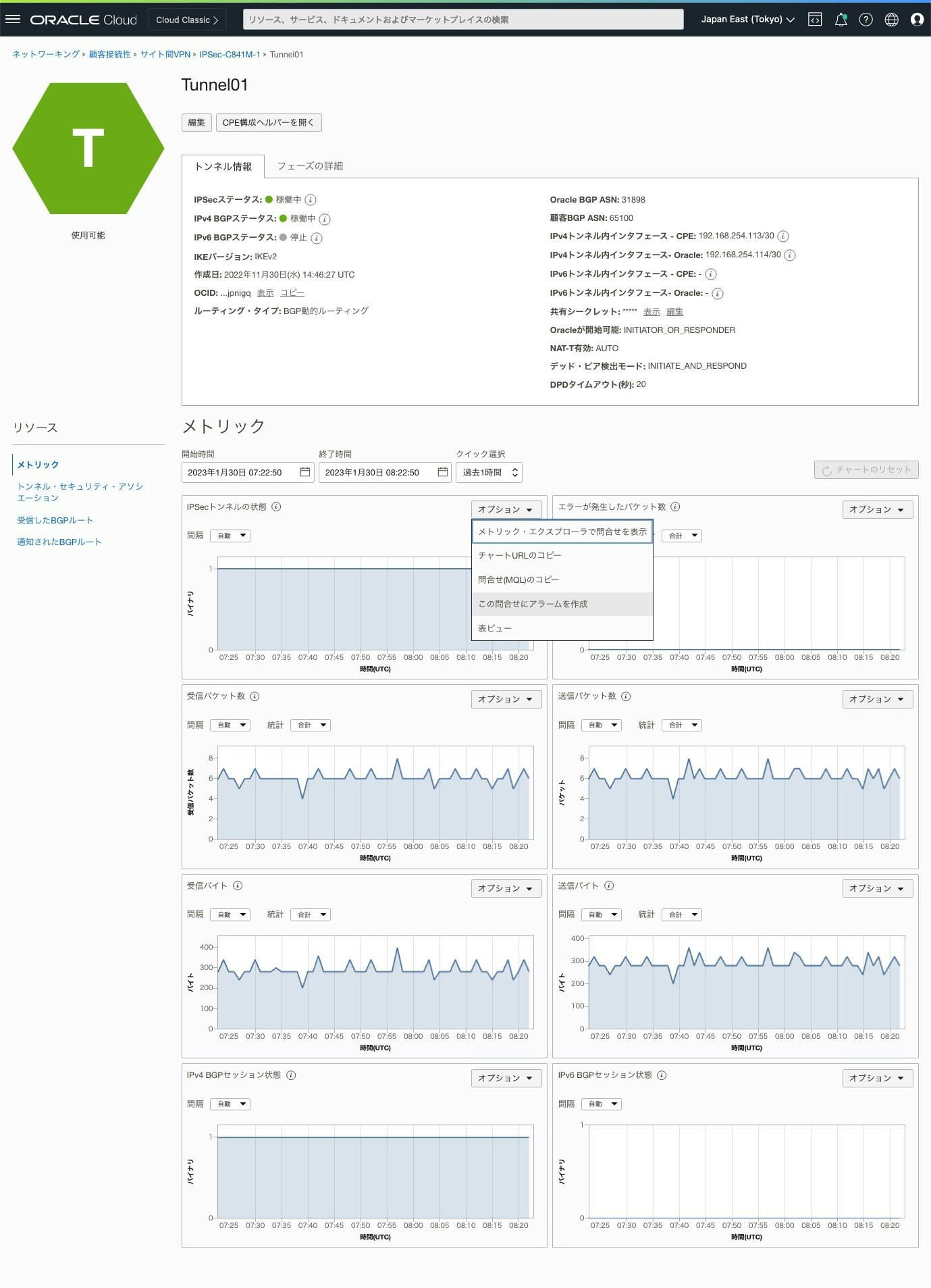Select この問合せにアラームを作成 menu item
The image size is (931, 1288).
pos(562,604)
